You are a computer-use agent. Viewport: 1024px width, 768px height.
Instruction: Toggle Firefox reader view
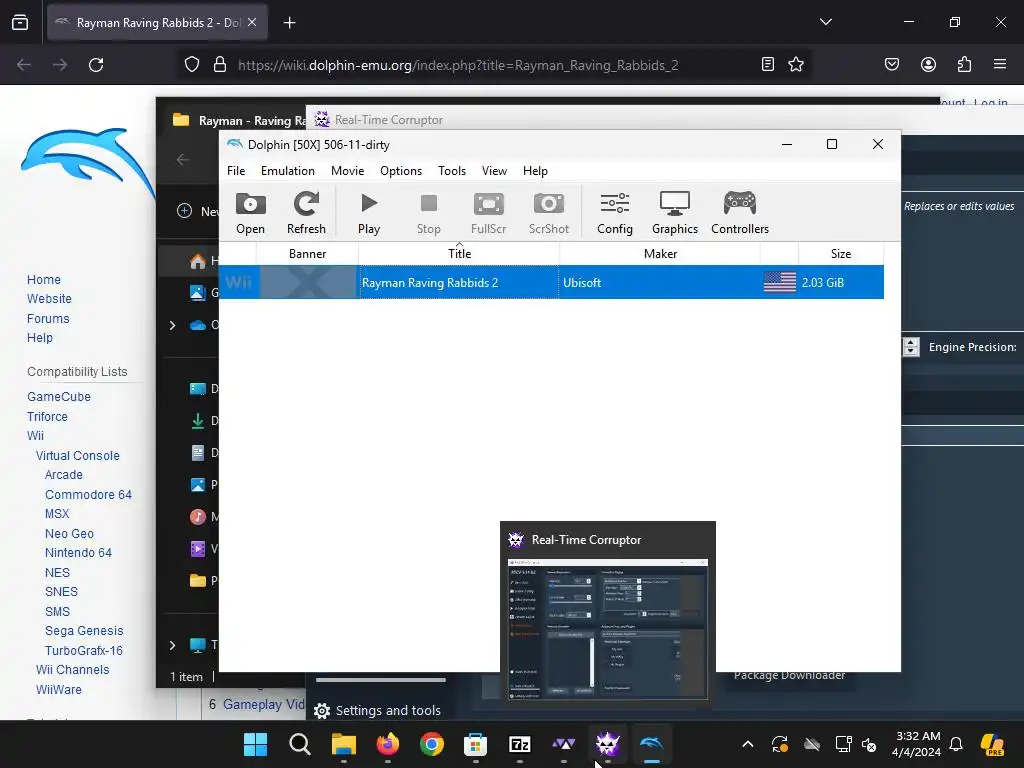(768, 64)
